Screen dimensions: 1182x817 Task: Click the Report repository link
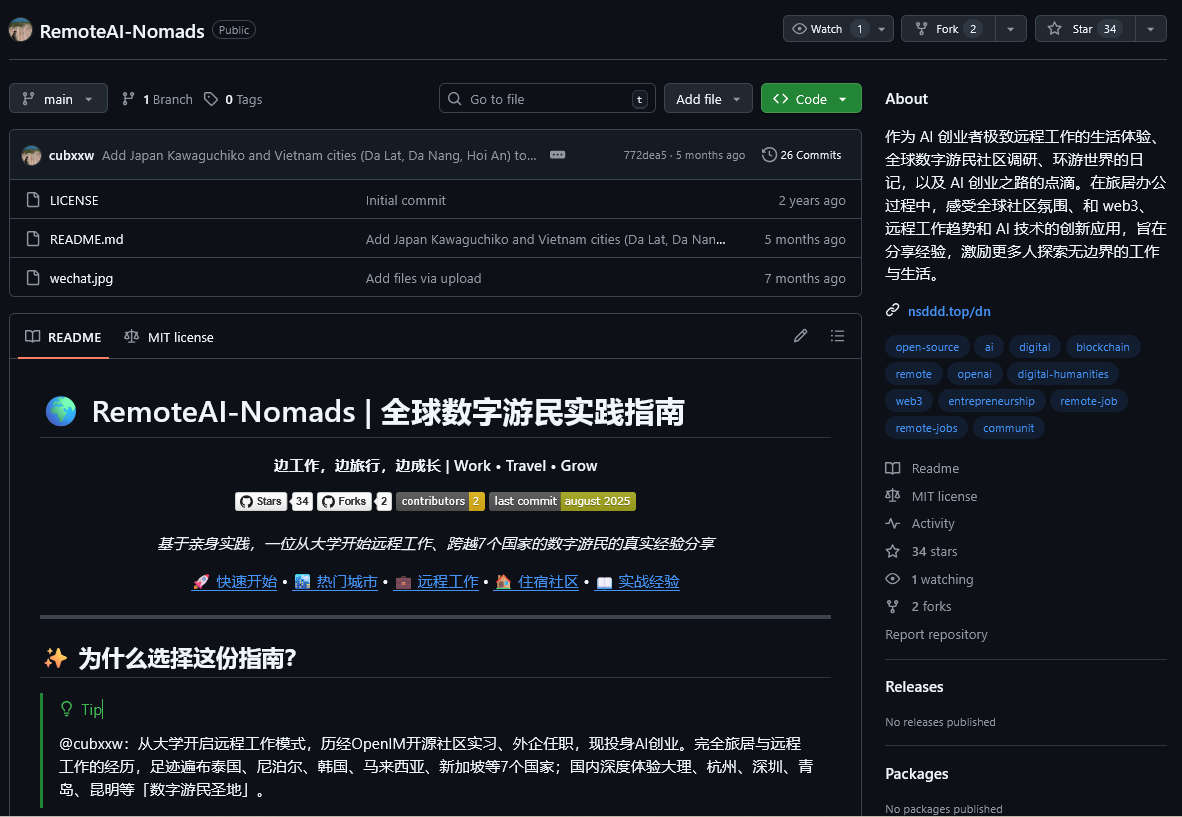pos(936,635)
